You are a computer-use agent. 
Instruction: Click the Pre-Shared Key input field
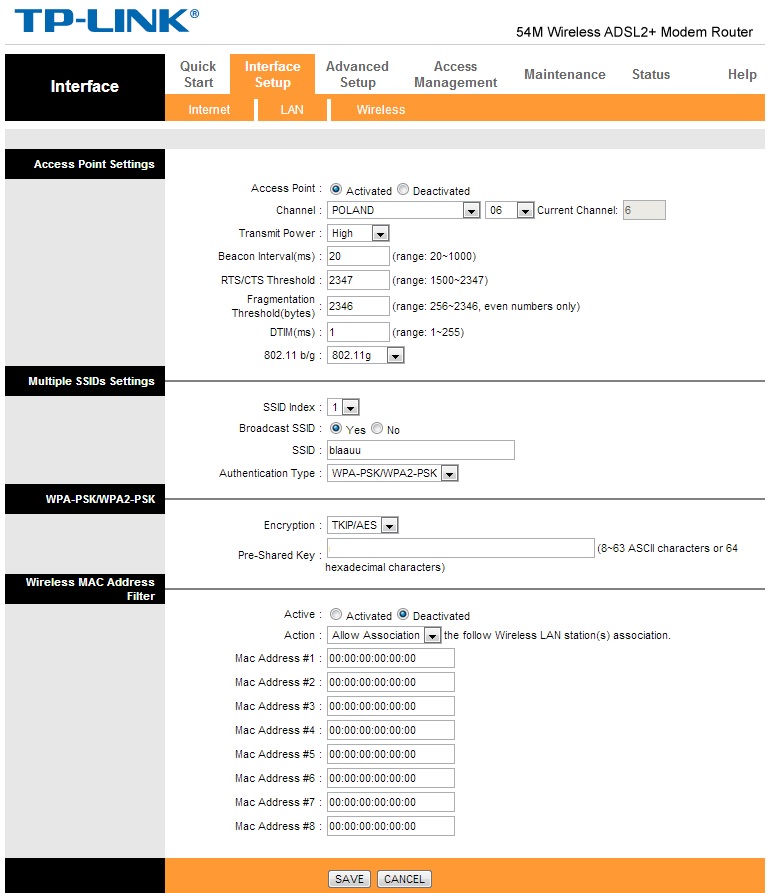461,548
